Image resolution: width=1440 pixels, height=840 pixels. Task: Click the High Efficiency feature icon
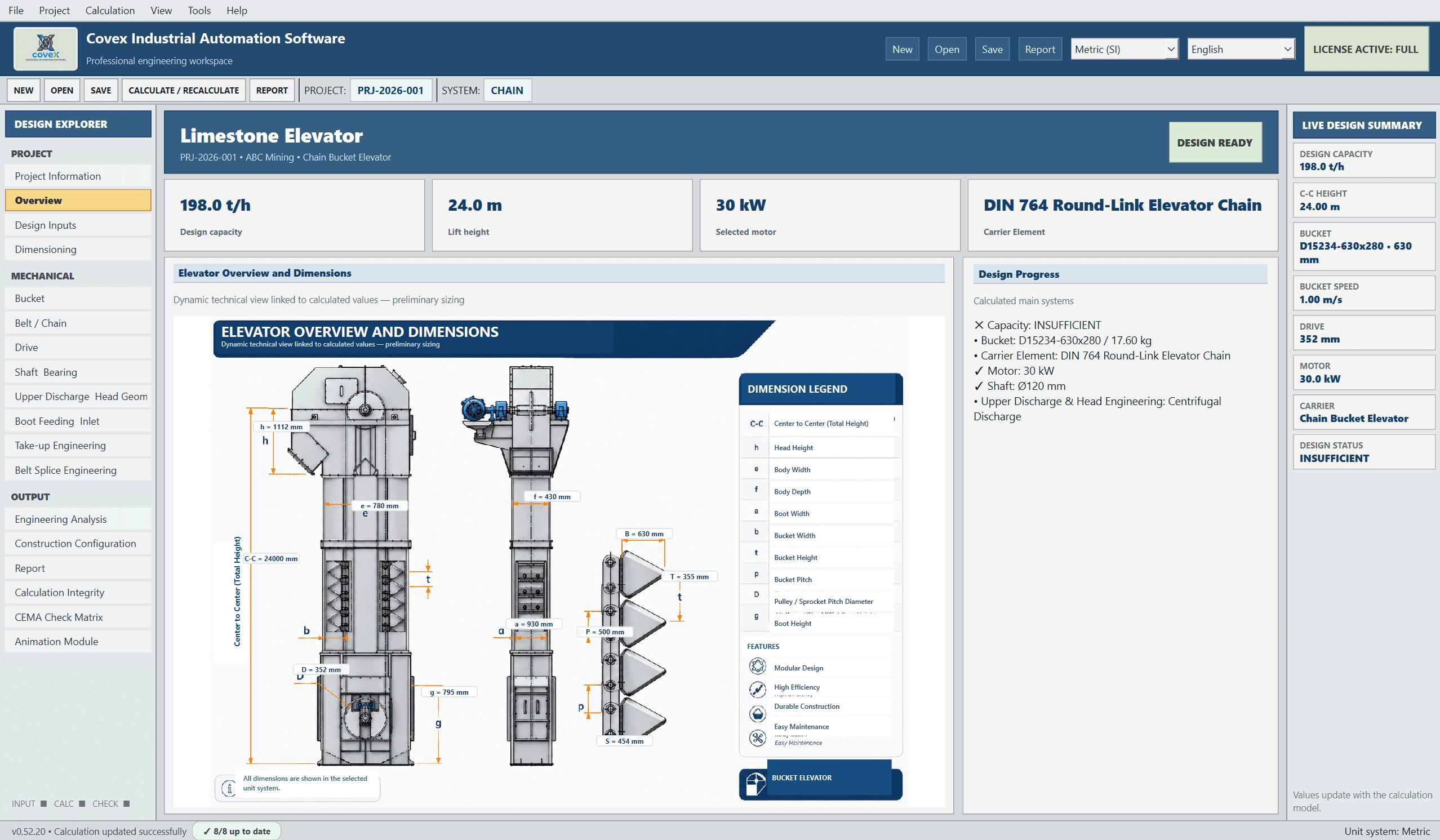pyautogui.click(x=757, y=689)
